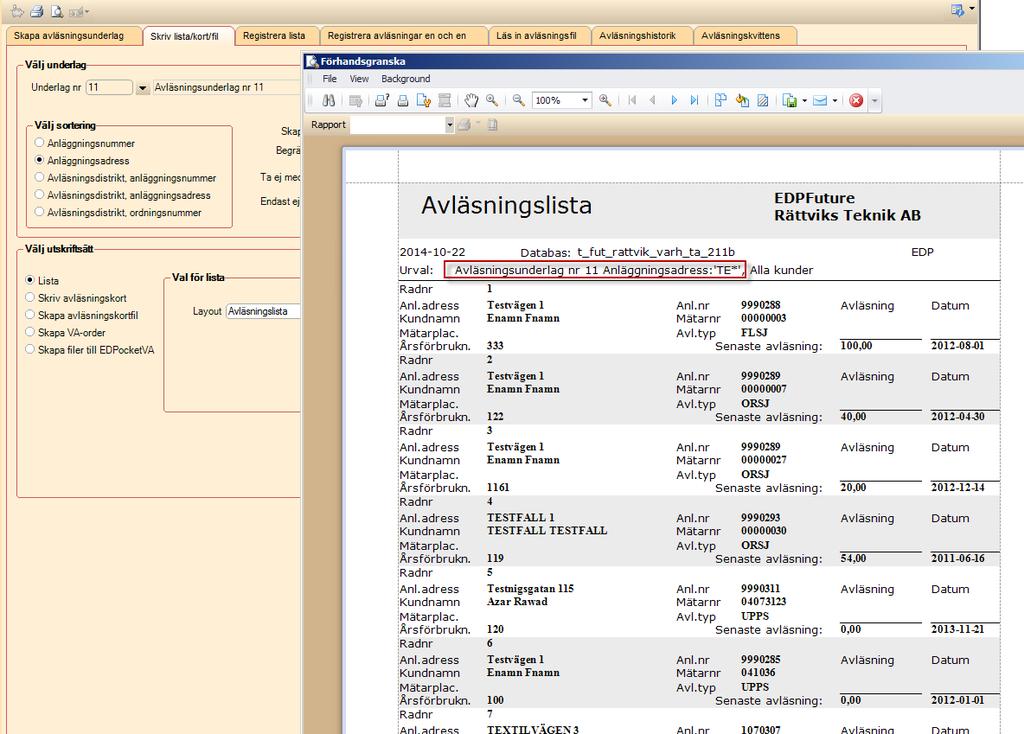Click customer name 'Azar Rawad' in report

(517, 601)
